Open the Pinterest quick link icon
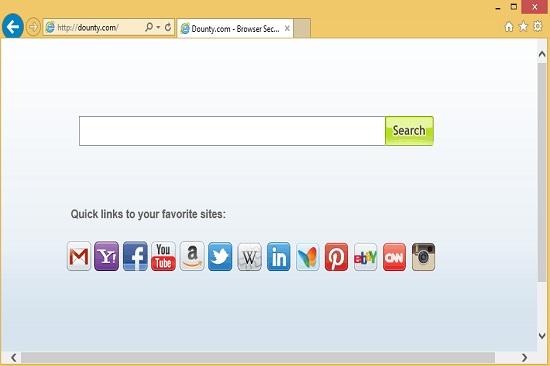 336,257
